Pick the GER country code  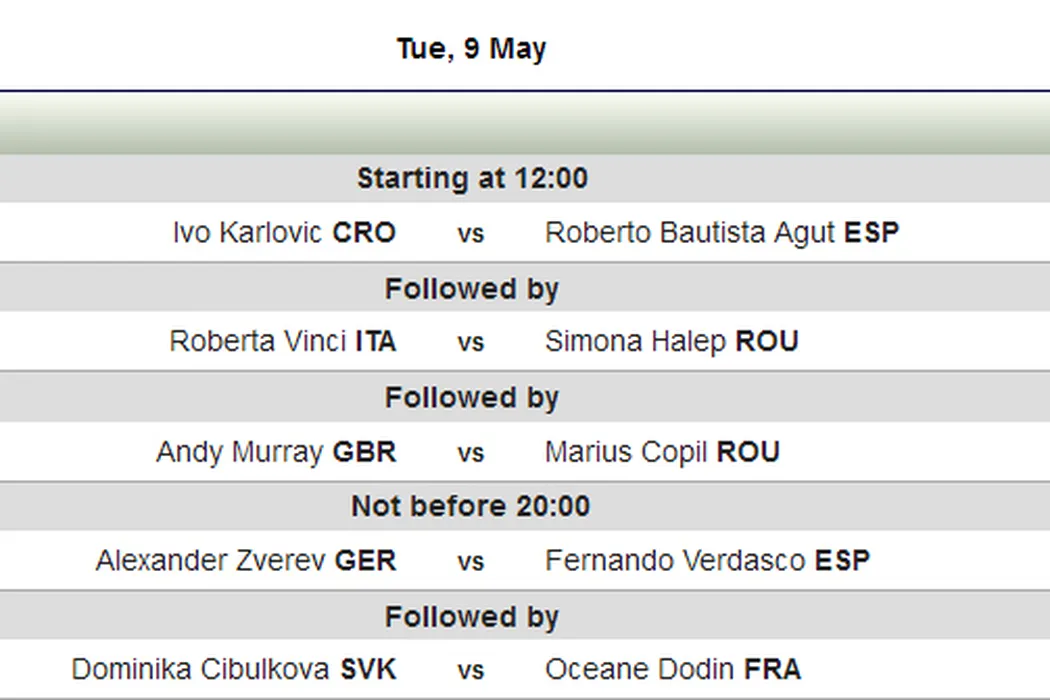click(365, 561)
